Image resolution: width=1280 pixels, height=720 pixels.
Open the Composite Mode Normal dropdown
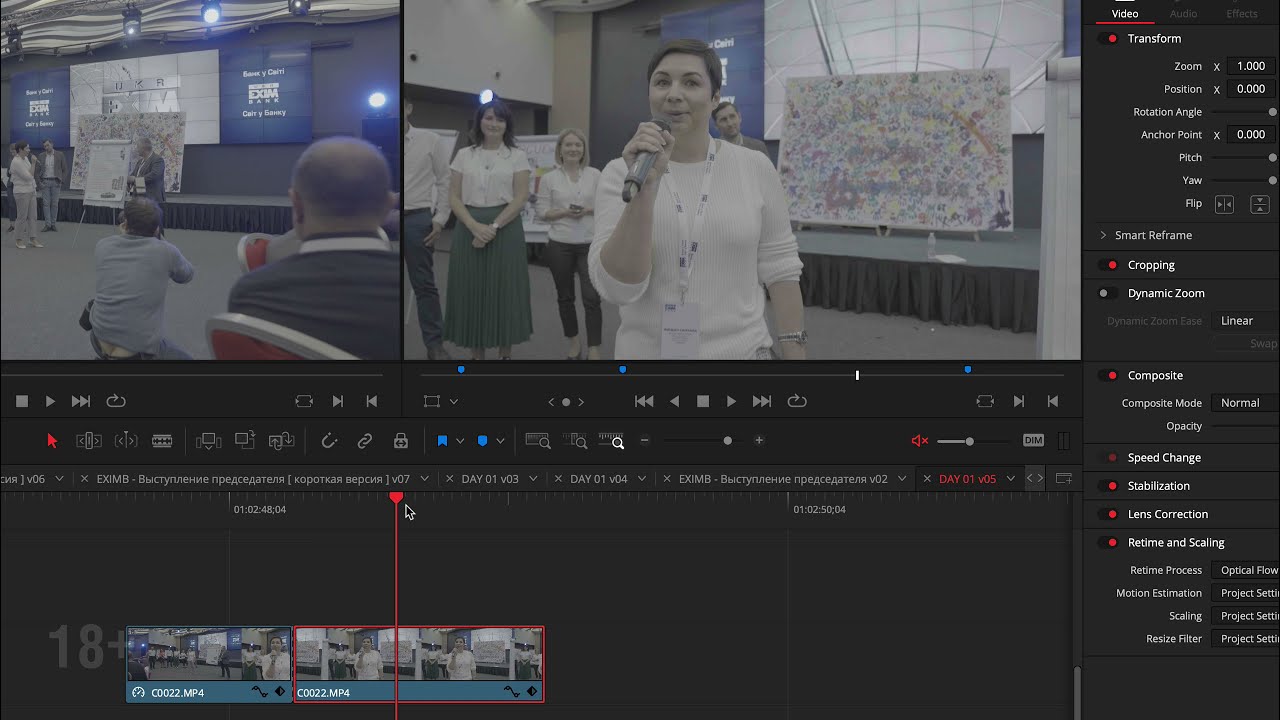click(x=1245, y=403)
